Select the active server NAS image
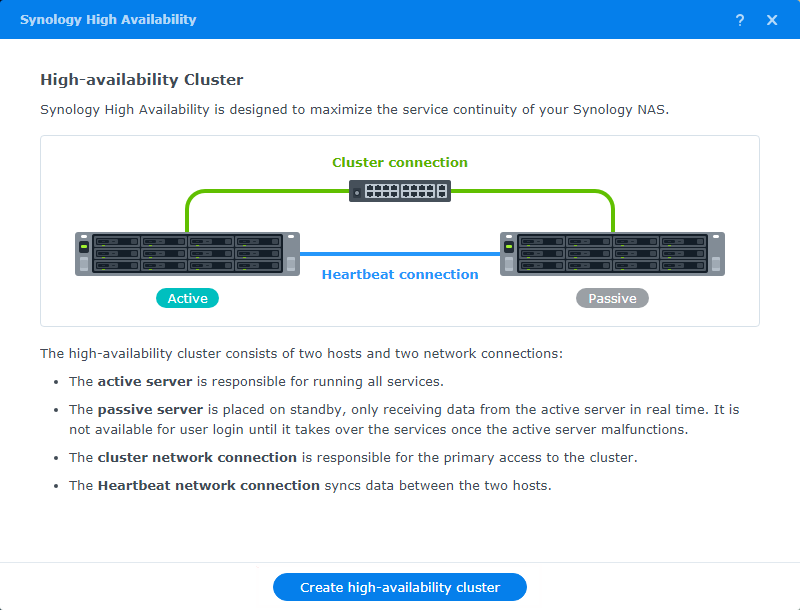This screenshot has width=800, height=610. [x=187, y=254]
